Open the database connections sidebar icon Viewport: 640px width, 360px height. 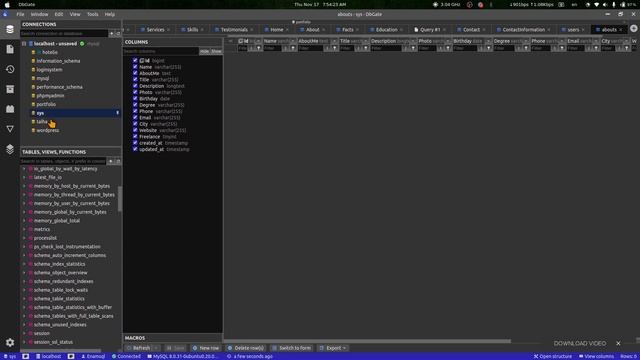[10, 29]
